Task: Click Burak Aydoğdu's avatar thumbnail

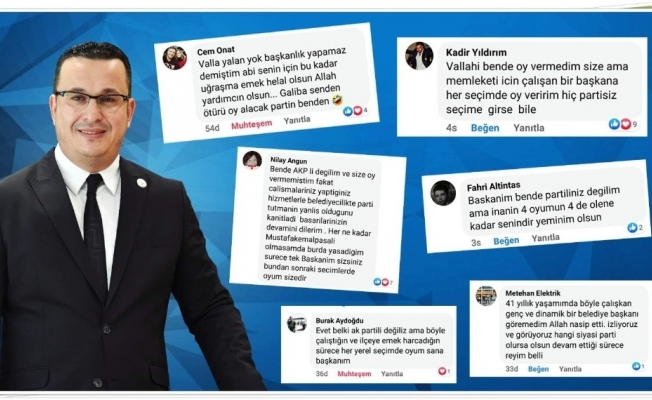Action: point(297,324)
